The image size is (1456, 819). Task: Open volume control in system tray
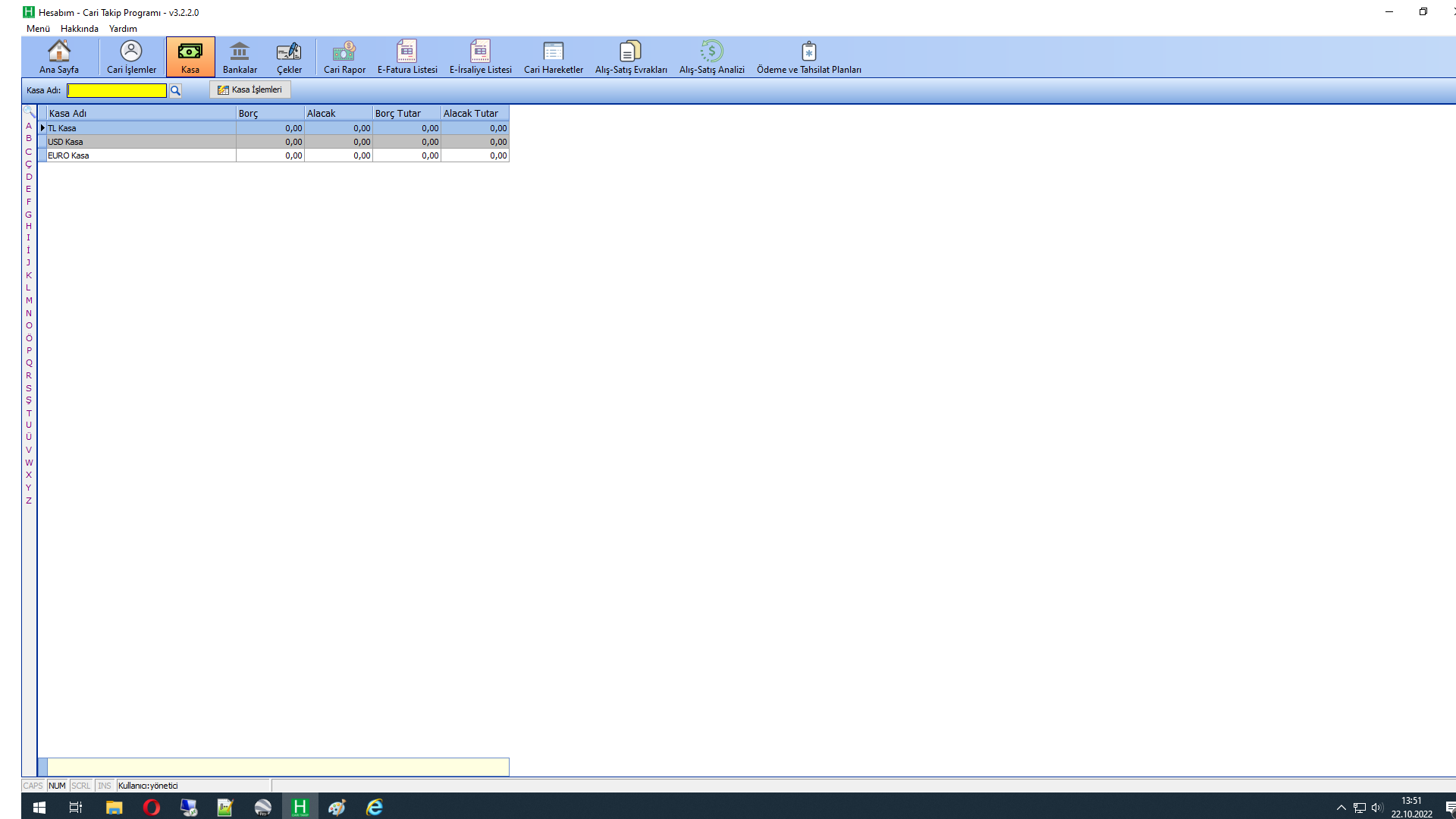(1377, 808)
